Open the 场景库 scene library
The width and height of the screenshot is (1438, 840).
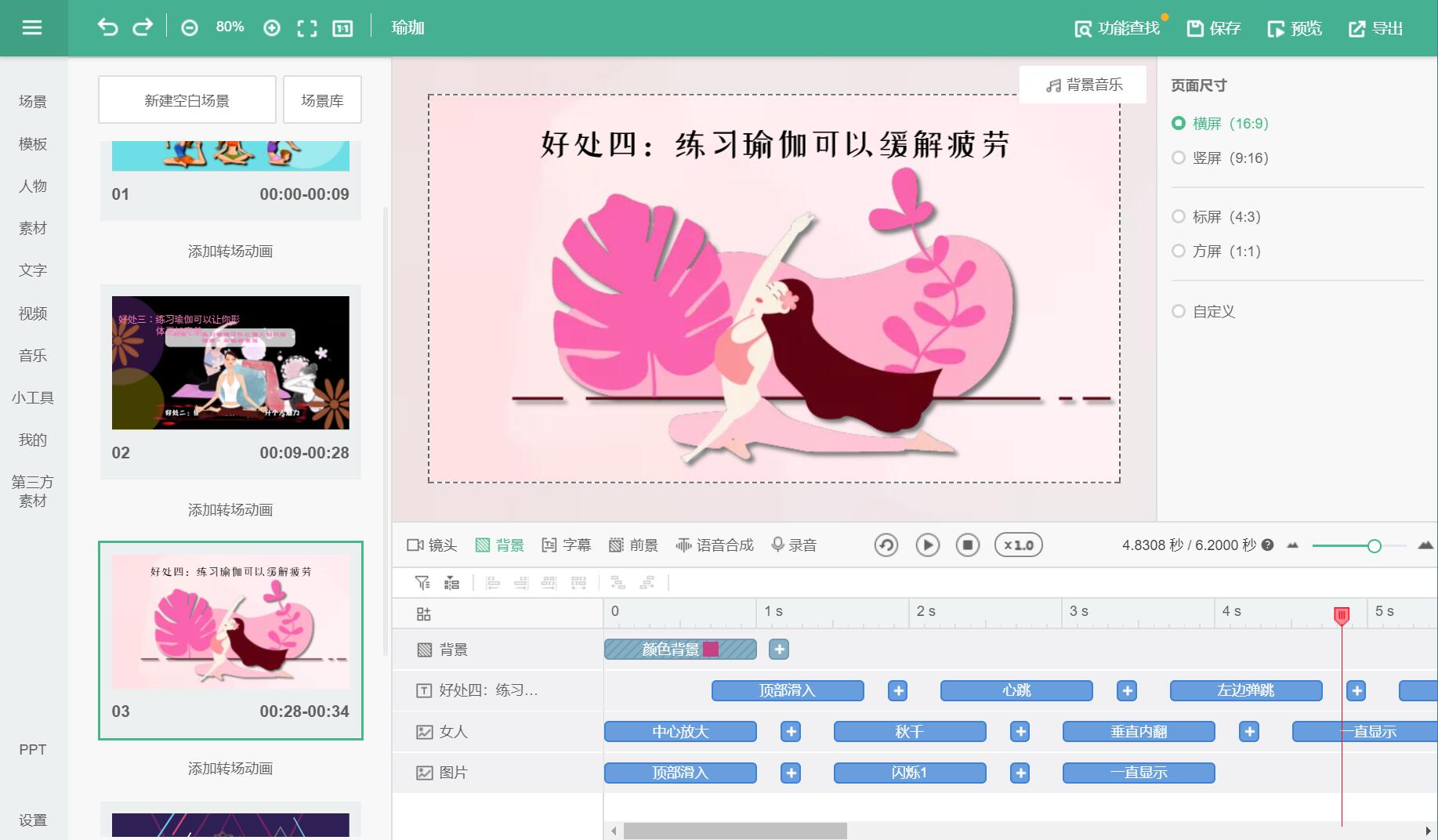pyautogui.click(x=322, y=100)
